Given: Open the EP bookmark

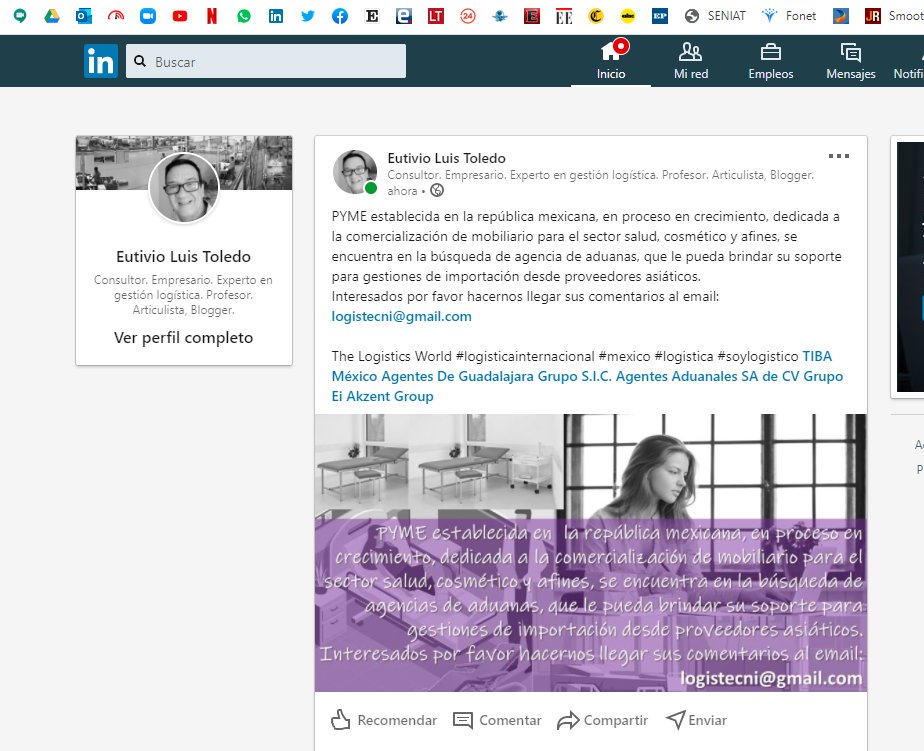Looking at the screenshot, I should tap(660, 16).
